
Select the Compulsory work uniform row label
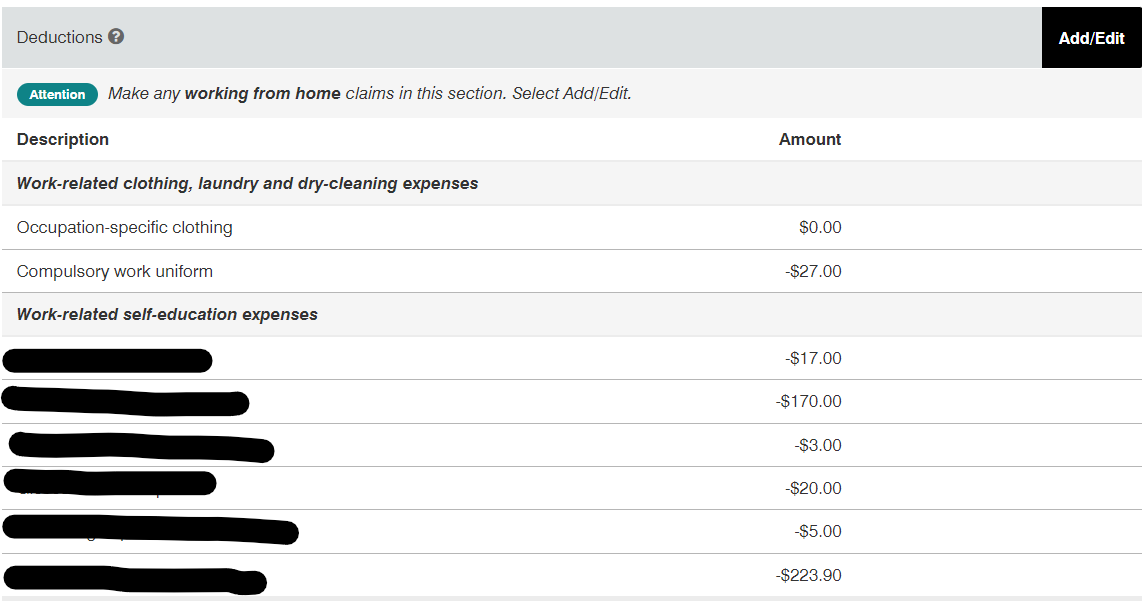(114, 271)
